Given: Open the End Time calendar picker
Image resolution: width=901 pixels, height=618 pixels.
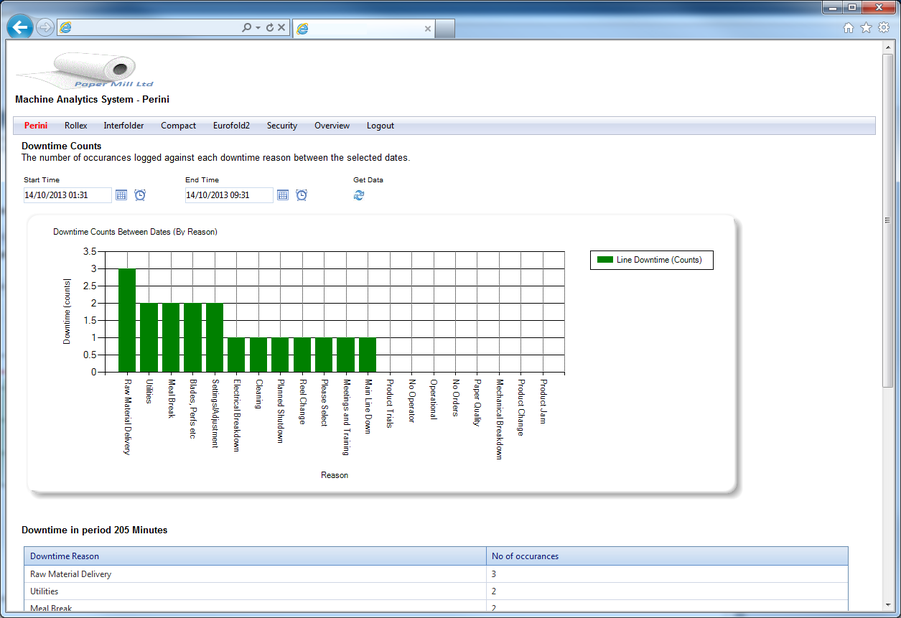Looking at the screenshot, I should coord(283,195).
